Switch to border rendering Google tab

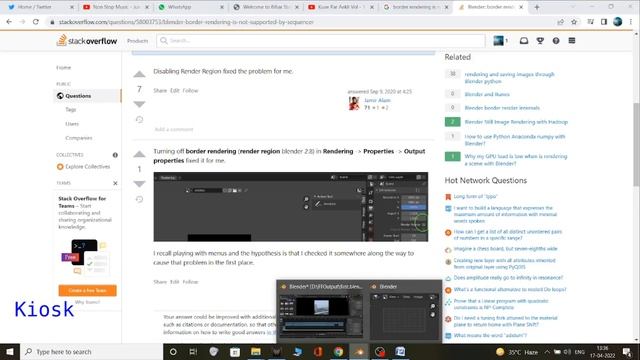click(416, 7)
